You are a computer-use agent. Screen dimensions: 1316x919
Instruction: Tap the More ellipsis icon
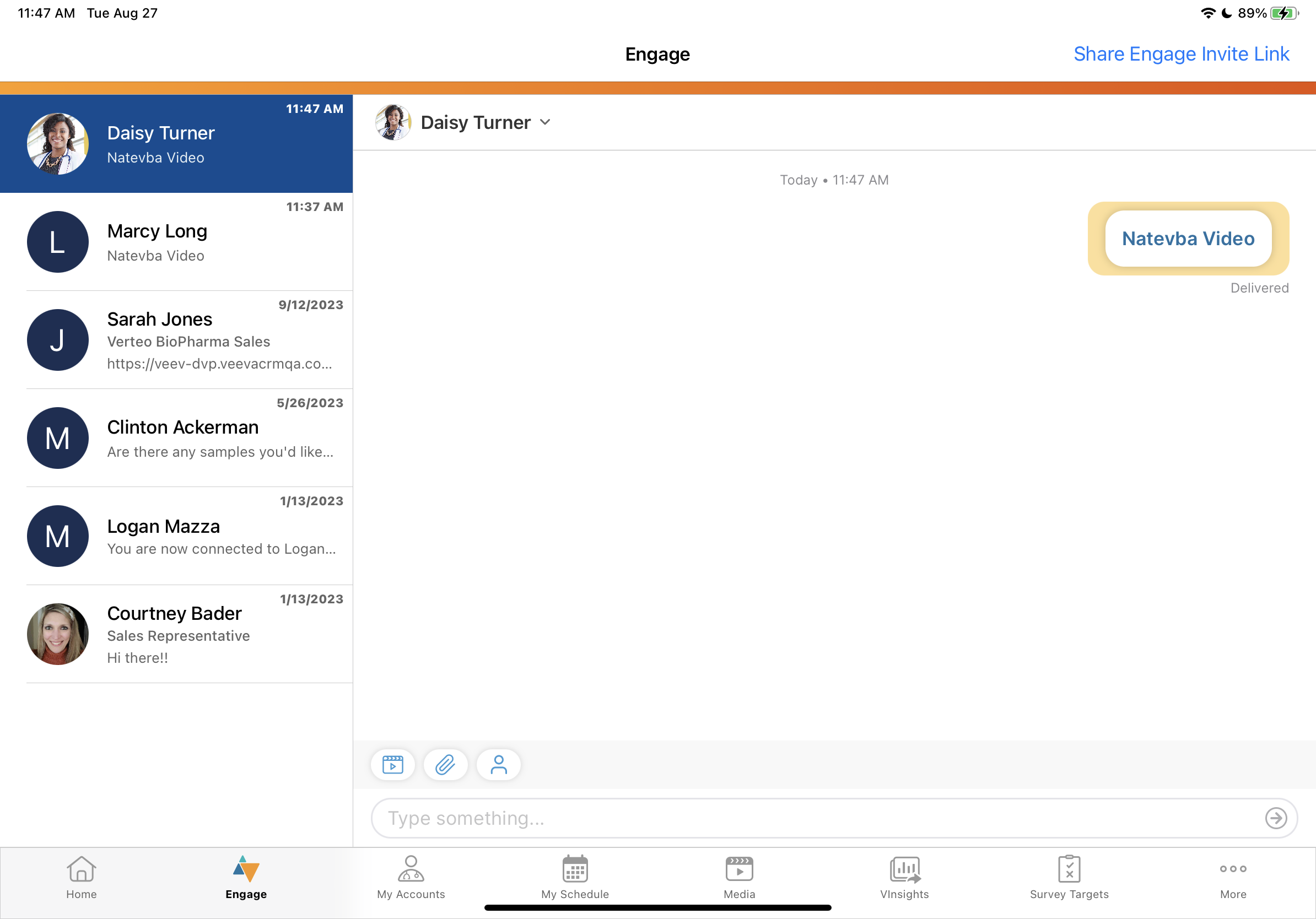[1233, 870]
